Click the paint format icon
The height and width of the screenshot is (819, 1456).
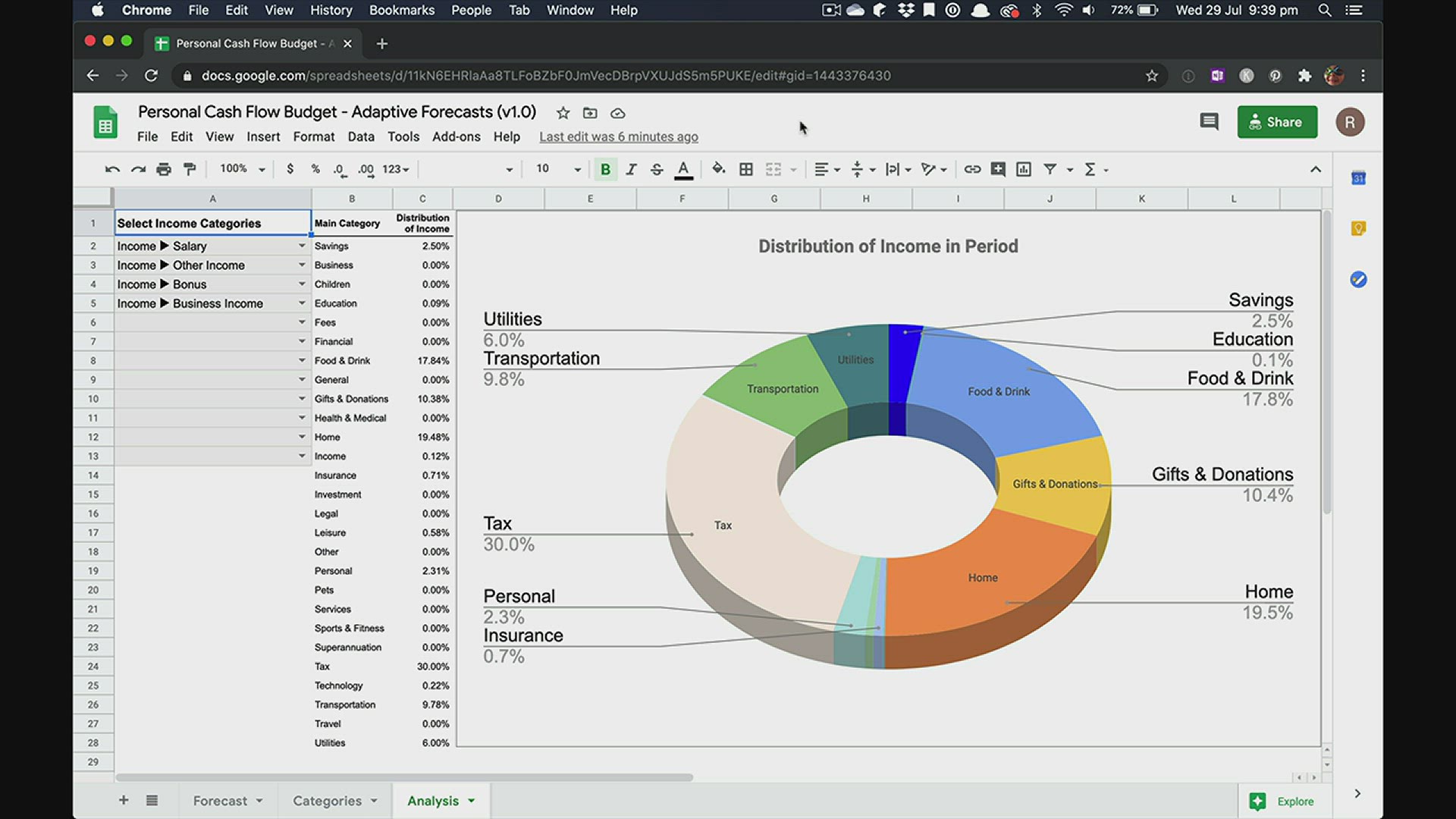coord(190,169)
